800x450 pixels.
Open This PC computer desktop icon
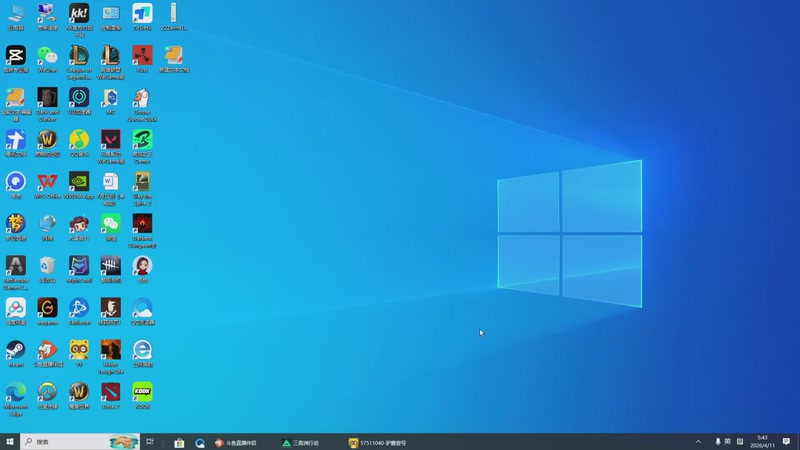(16, 17)
